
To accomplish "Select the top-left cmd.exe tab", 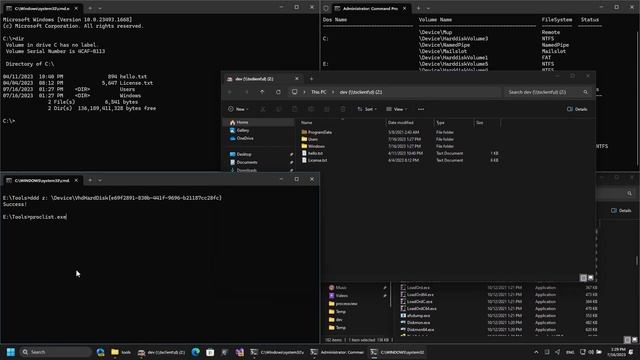I will [x=42, y=8].
